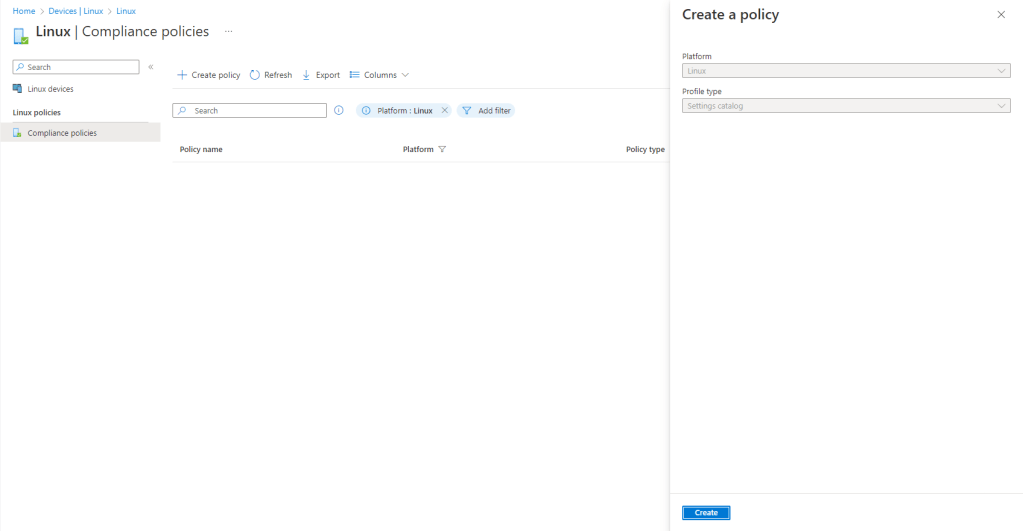
Task: Click the Refresh icon in toolbar
Action: (x=255, y=75)
